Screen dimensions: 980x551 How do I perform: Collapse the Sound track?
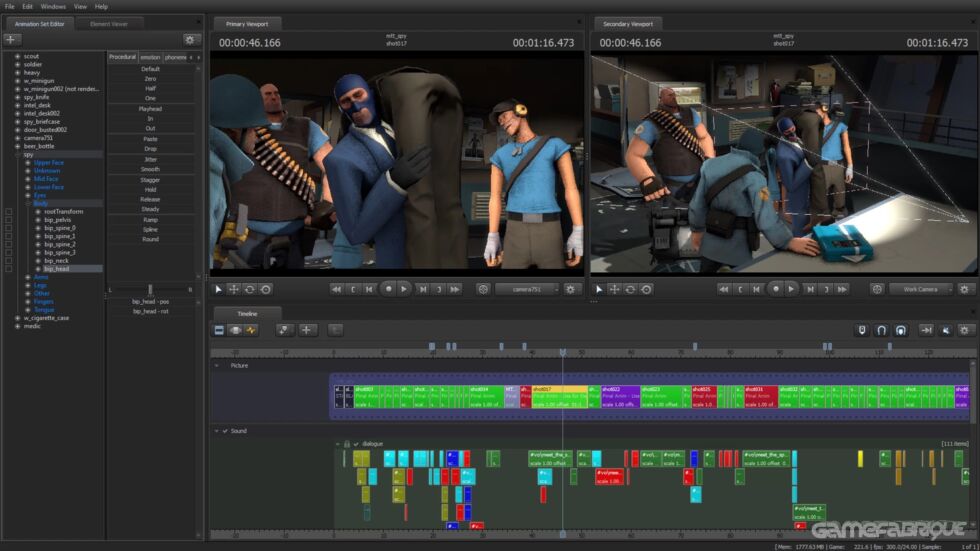(x=217, y=431)
